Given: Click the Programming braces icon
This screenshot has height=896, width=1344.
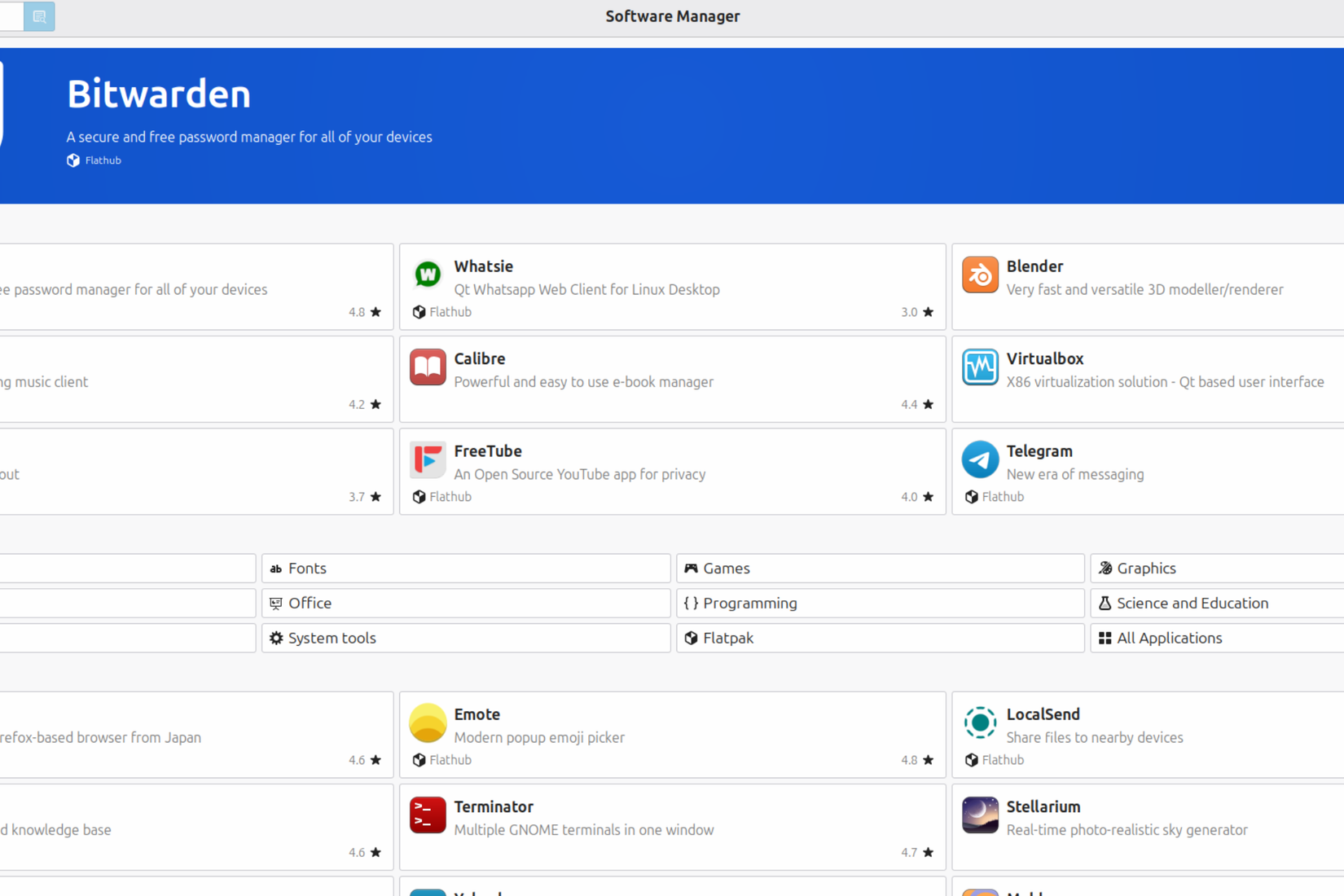Looking at the screenshot, I should tap(691, 604).
